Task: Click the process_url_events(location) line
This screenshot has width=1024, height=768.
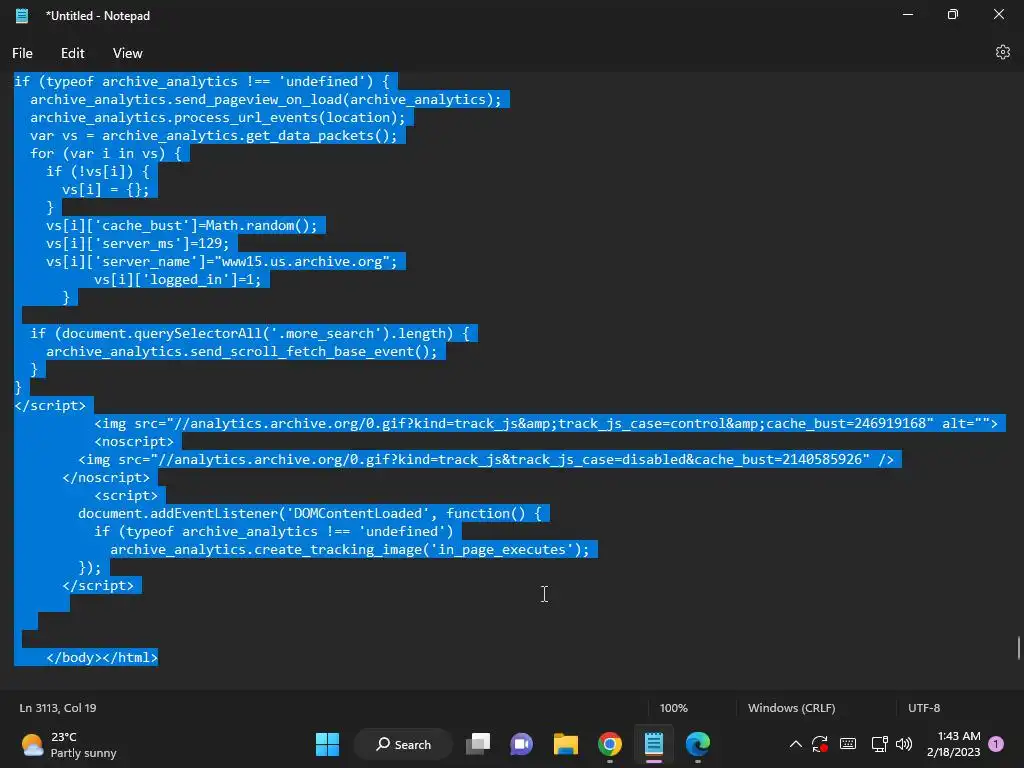Action: [217, 117]
